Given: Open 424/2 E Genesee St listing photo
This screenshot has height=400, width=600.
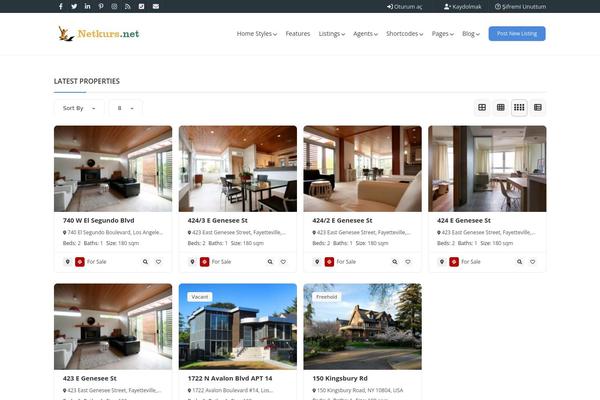Looking at the screenshot, I should click(362, 168).
